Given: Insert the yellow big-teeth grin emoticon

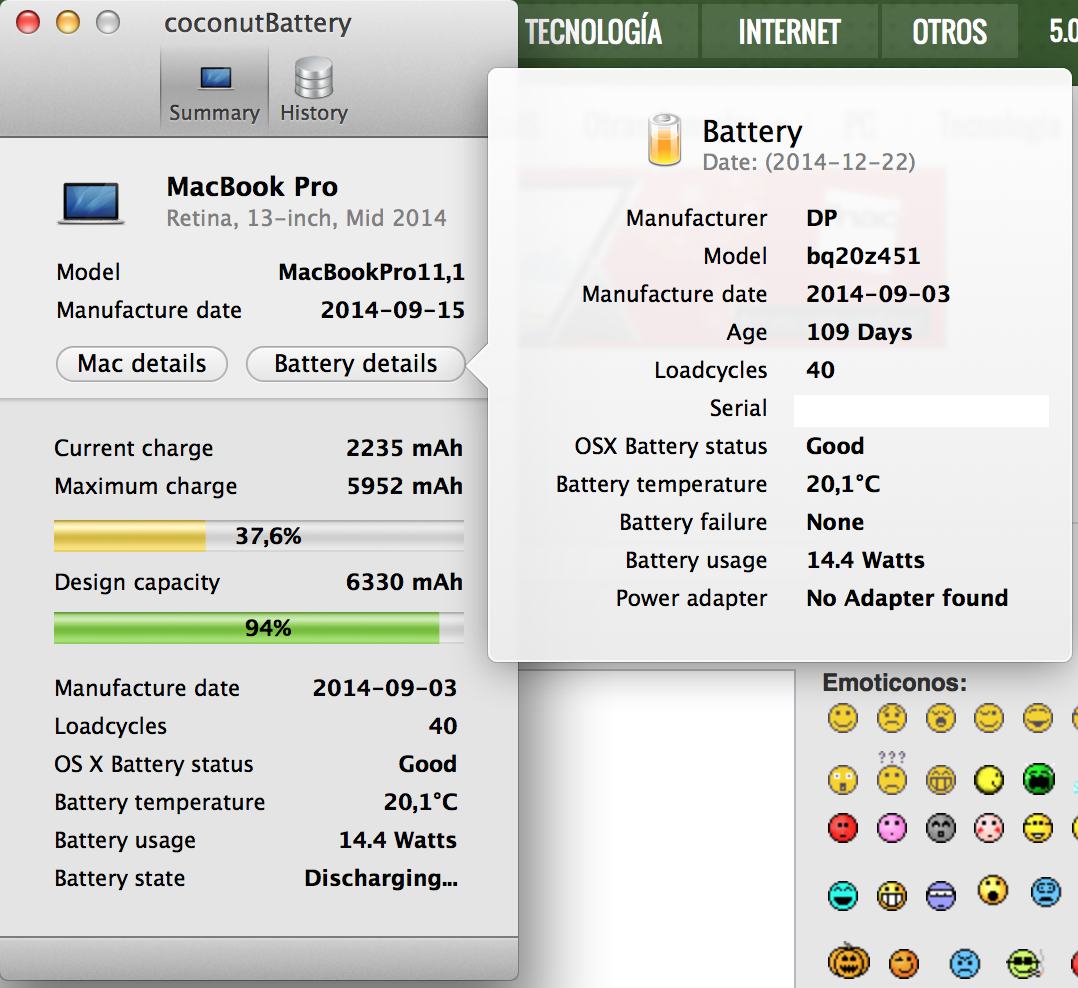Looking at the screenshot, I should tap(940, 780).
